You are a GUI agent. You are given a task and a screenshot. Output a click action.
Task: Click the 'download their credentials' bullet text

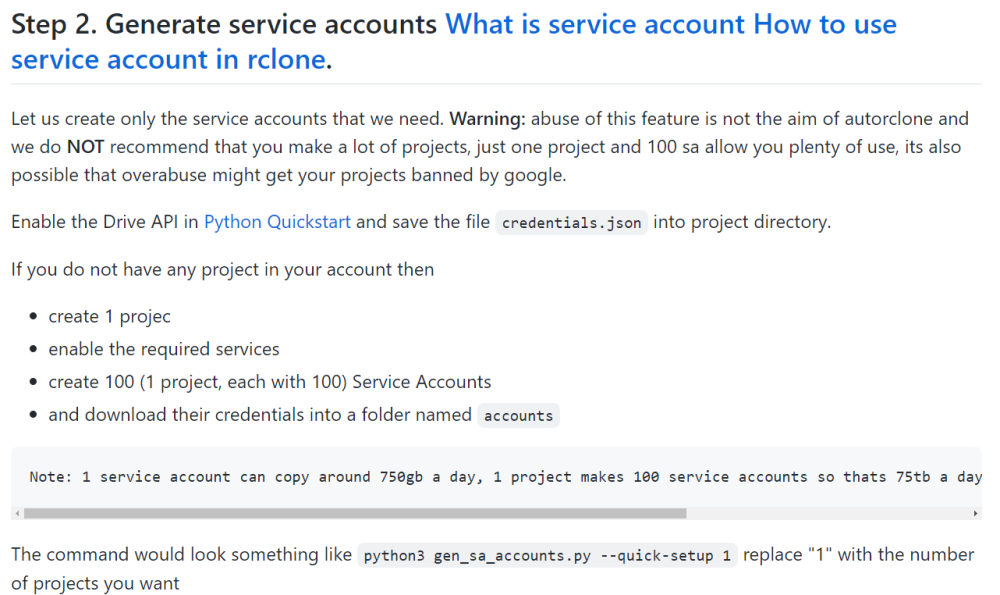260,415
